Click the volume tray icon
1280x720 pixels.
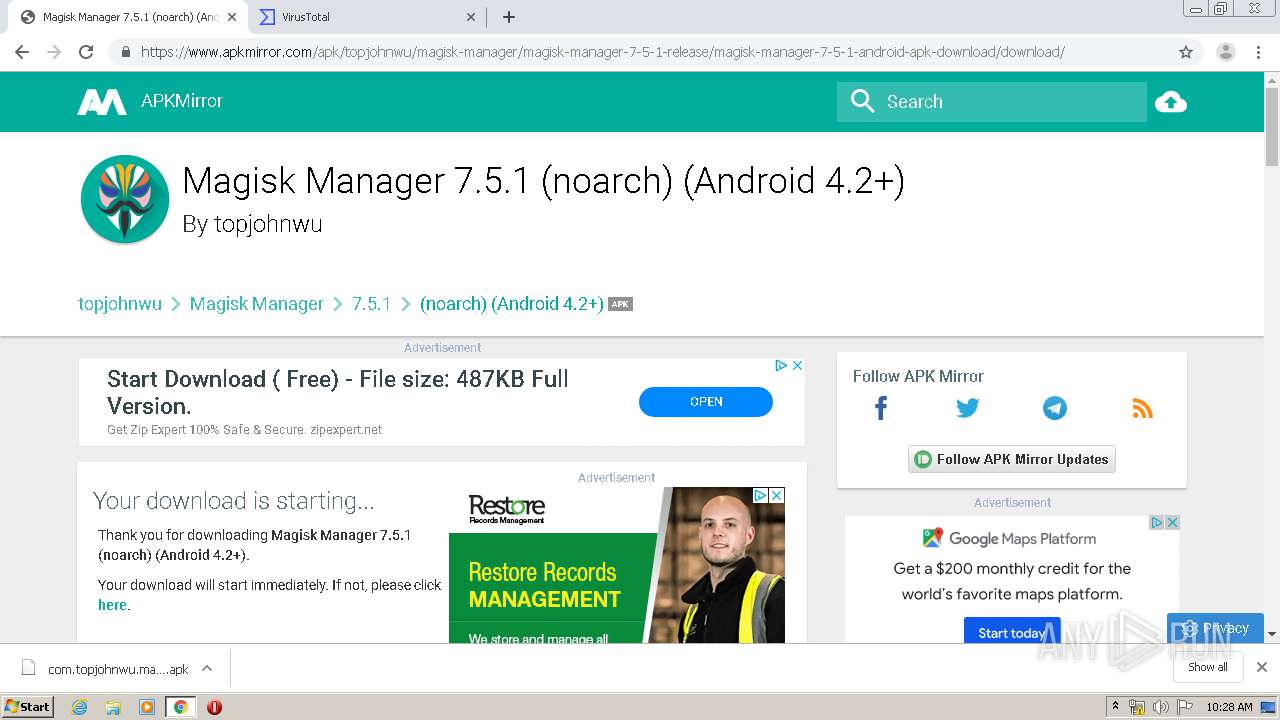[1160, 707]
